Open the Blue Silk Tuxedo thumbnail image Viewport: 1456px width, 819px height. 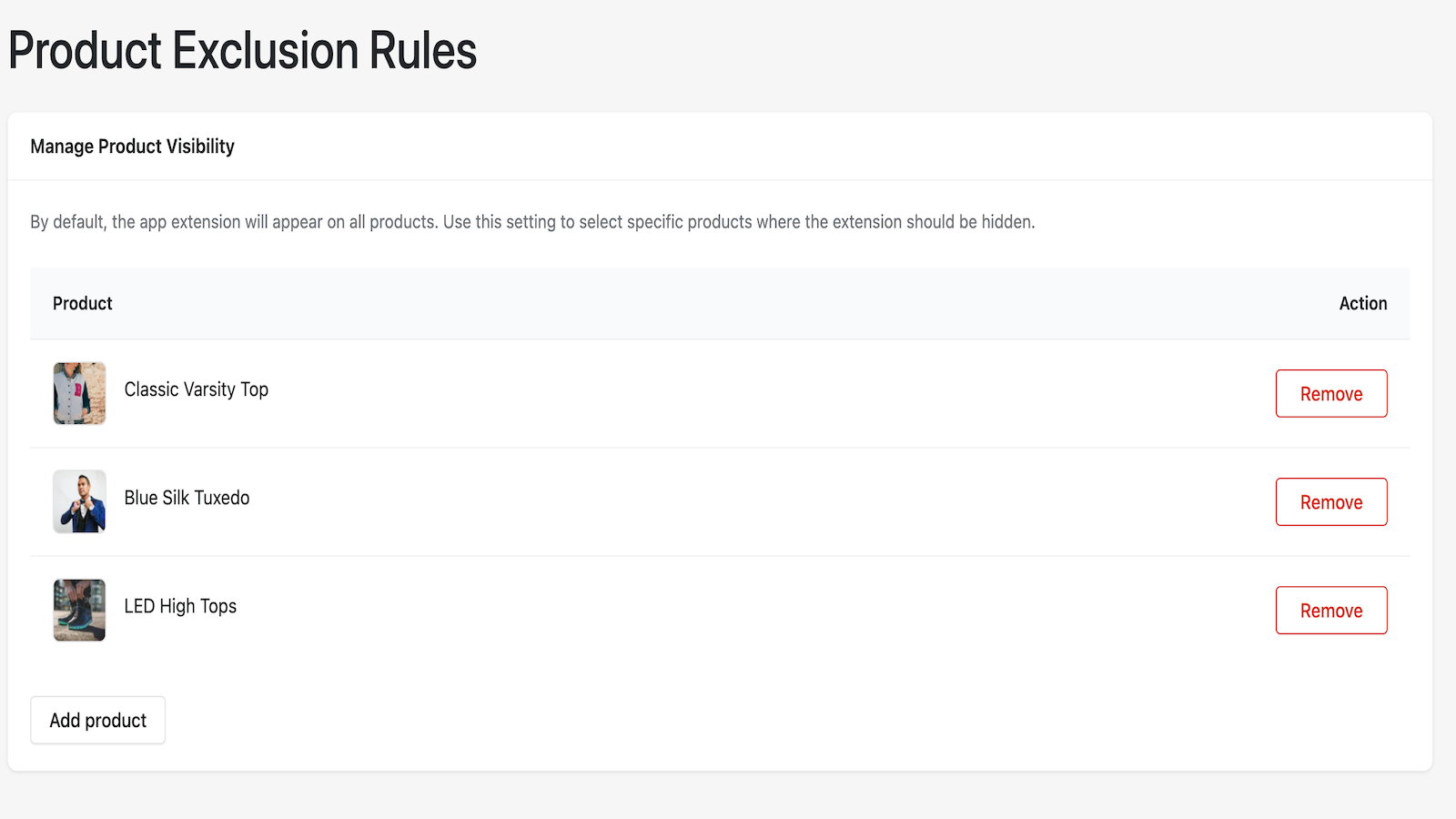click(x=79, y=501)
